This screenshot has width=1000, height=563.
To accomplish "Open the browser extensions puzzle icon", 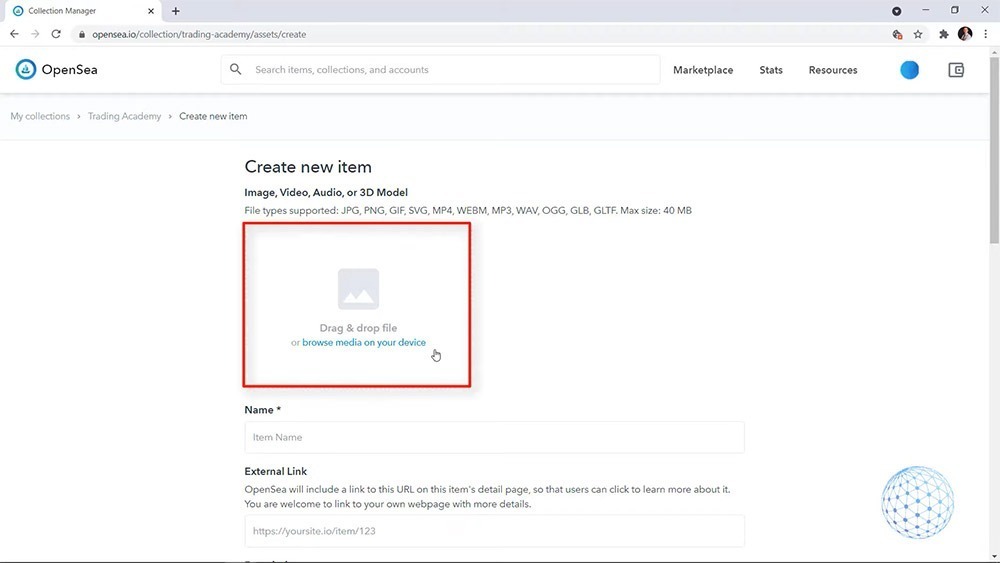I will point(943,34).
